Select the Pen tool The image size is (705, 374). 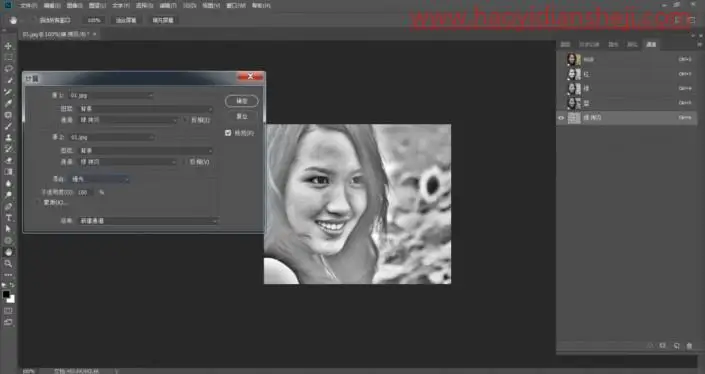[x=8, y=206]
